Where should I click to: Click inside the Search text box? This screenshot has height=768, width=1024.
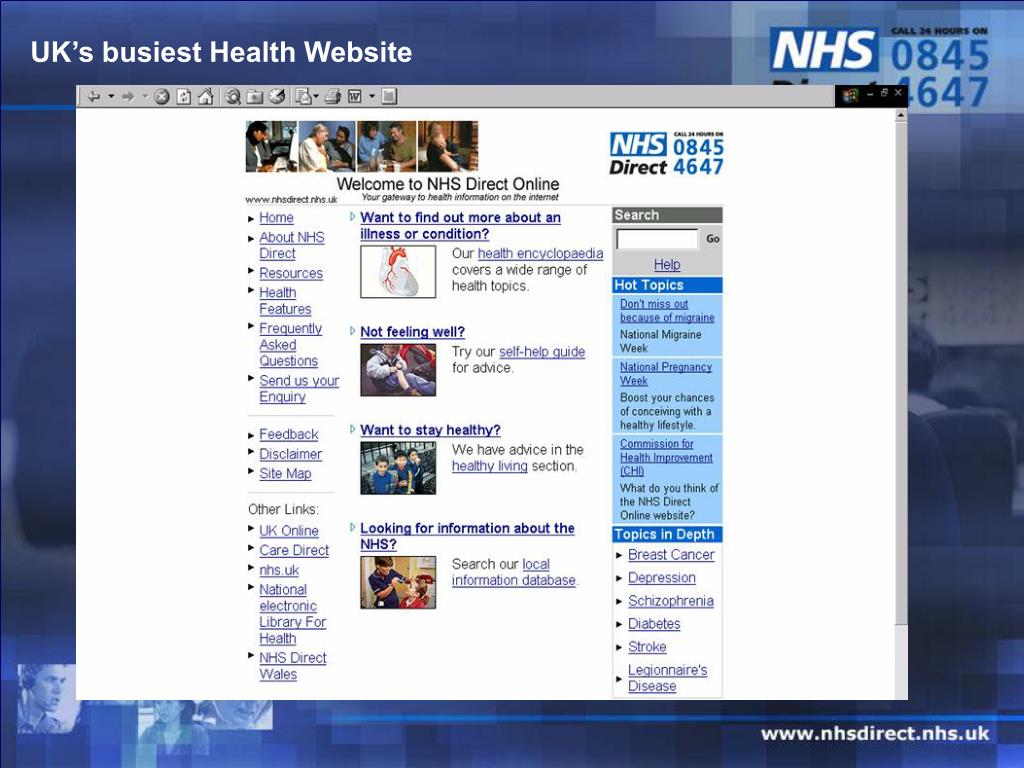coord(657,239)
